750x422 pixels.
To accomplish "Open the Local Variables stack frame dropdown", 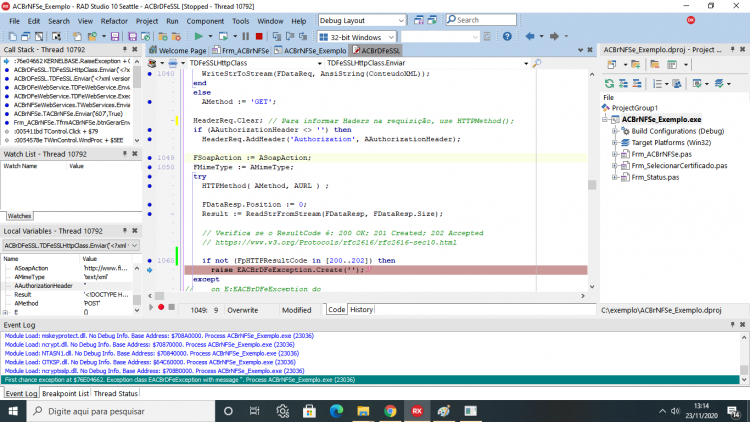I will tap(134, 245).
